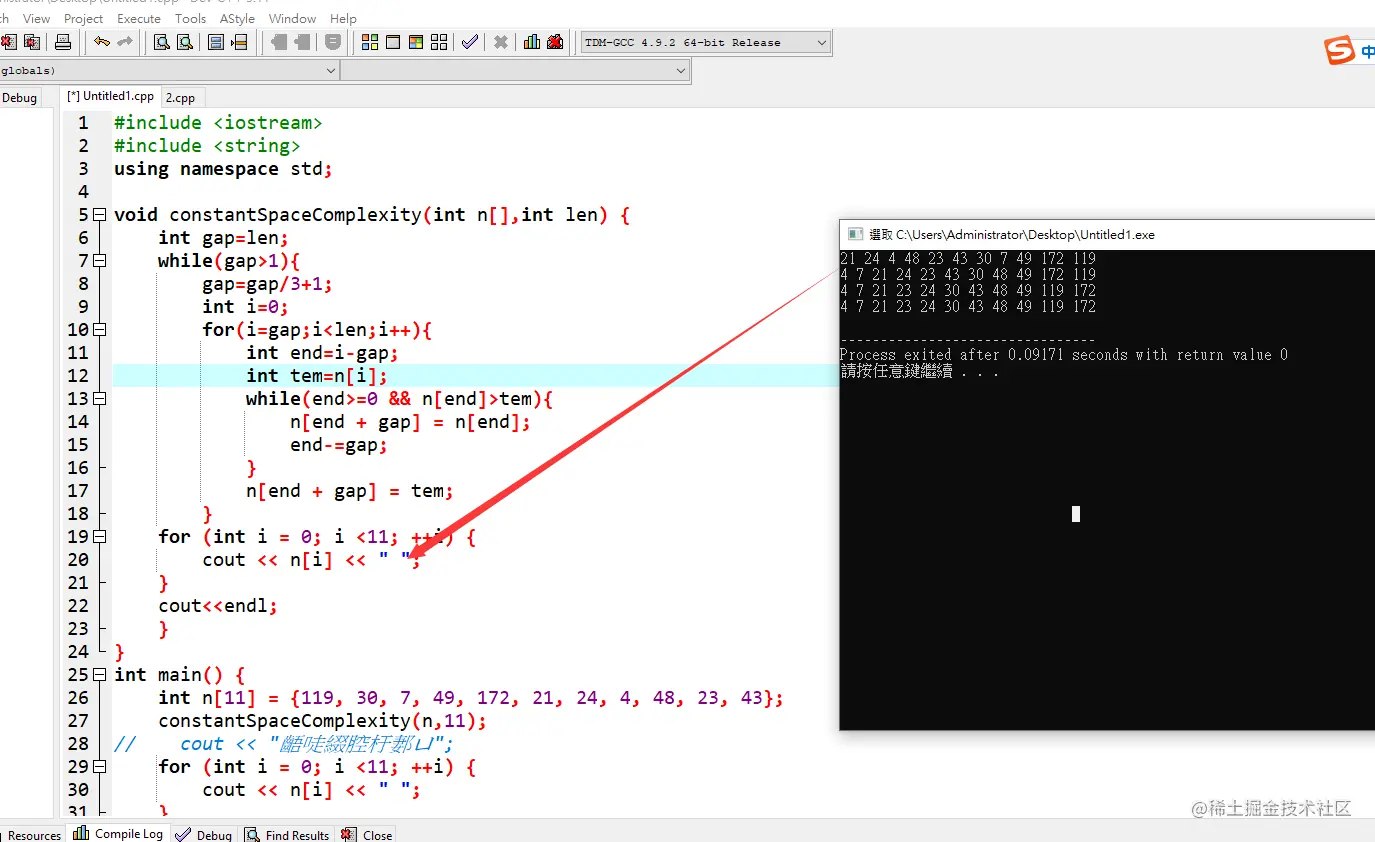Click the "cout<<endl;" statement on line 22
The image size is (1375, 842).
click(x=218, y=606)
